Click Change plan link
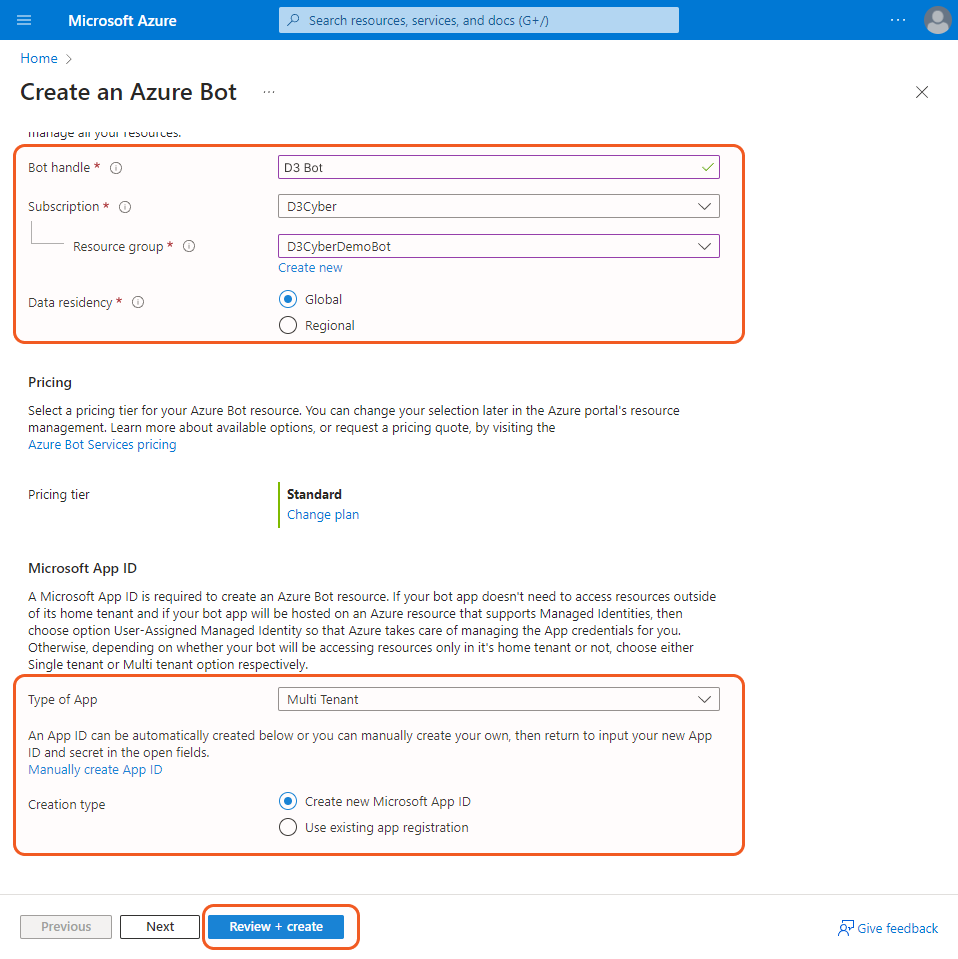This screenshot has width=958, height=959. tap(323, 515)
